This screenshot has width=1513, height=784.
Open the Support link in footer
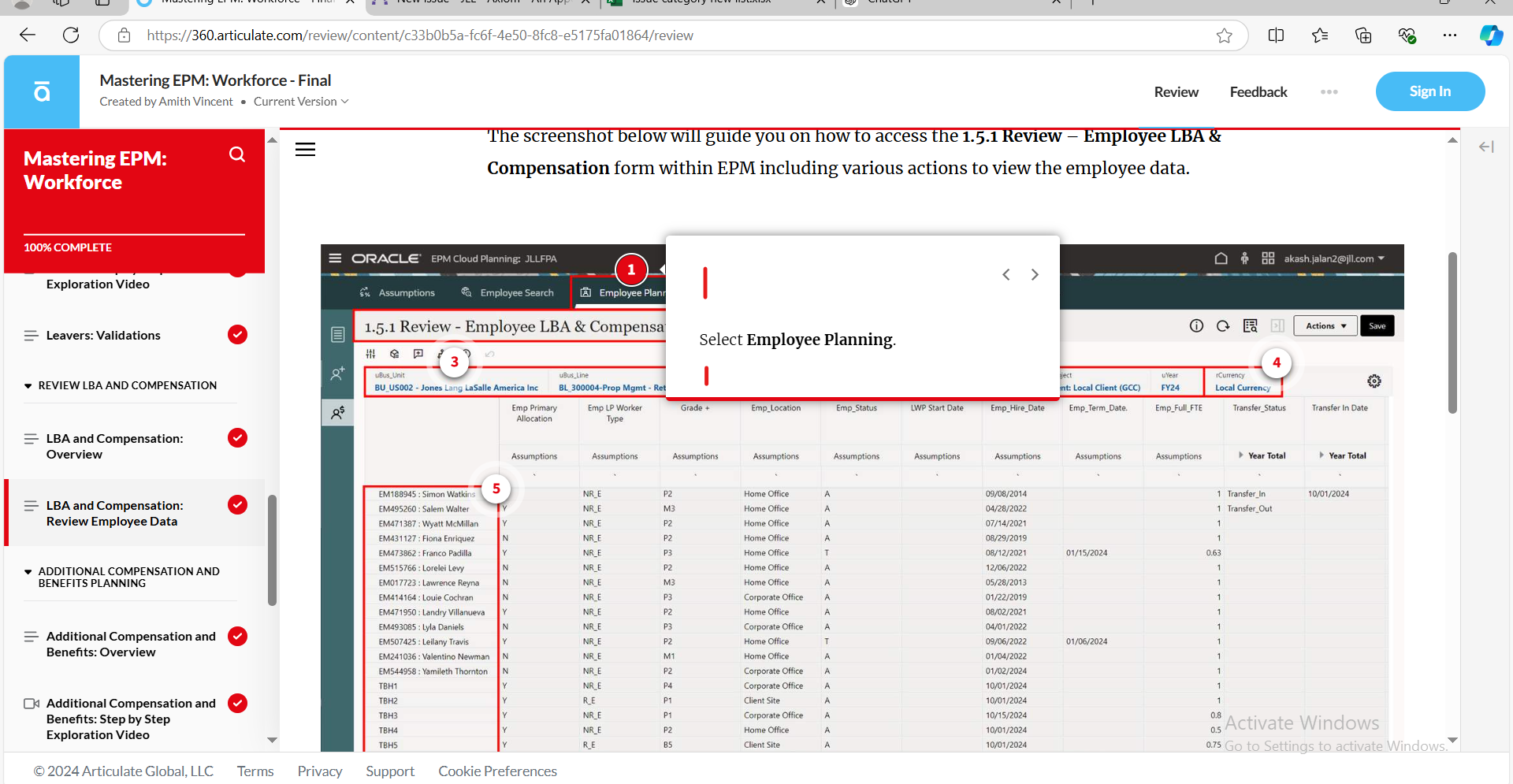click(390, 771)
